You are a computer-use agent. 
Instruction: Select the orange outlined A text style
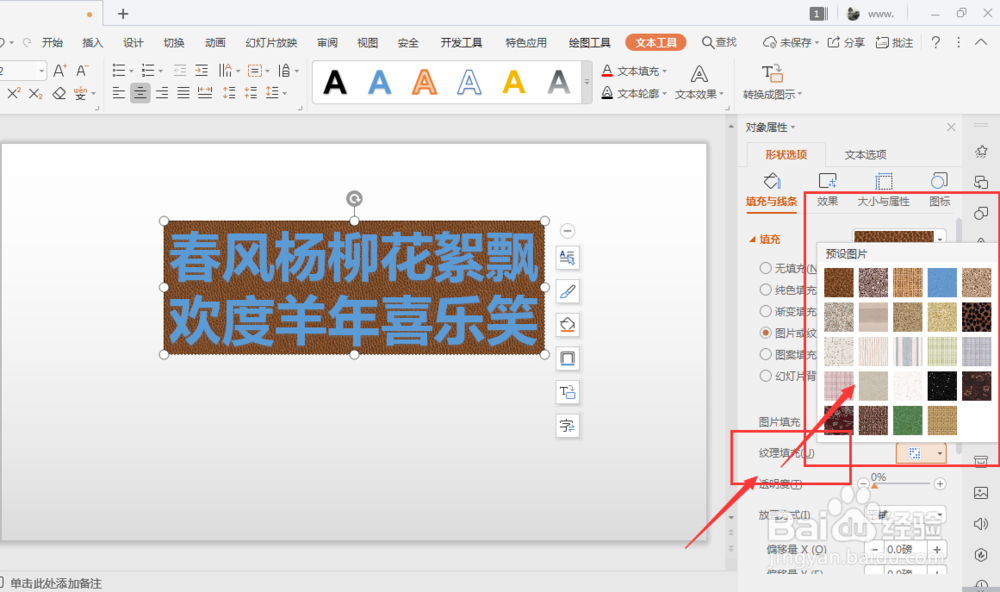pyautogui.click(x=424, y=82)
